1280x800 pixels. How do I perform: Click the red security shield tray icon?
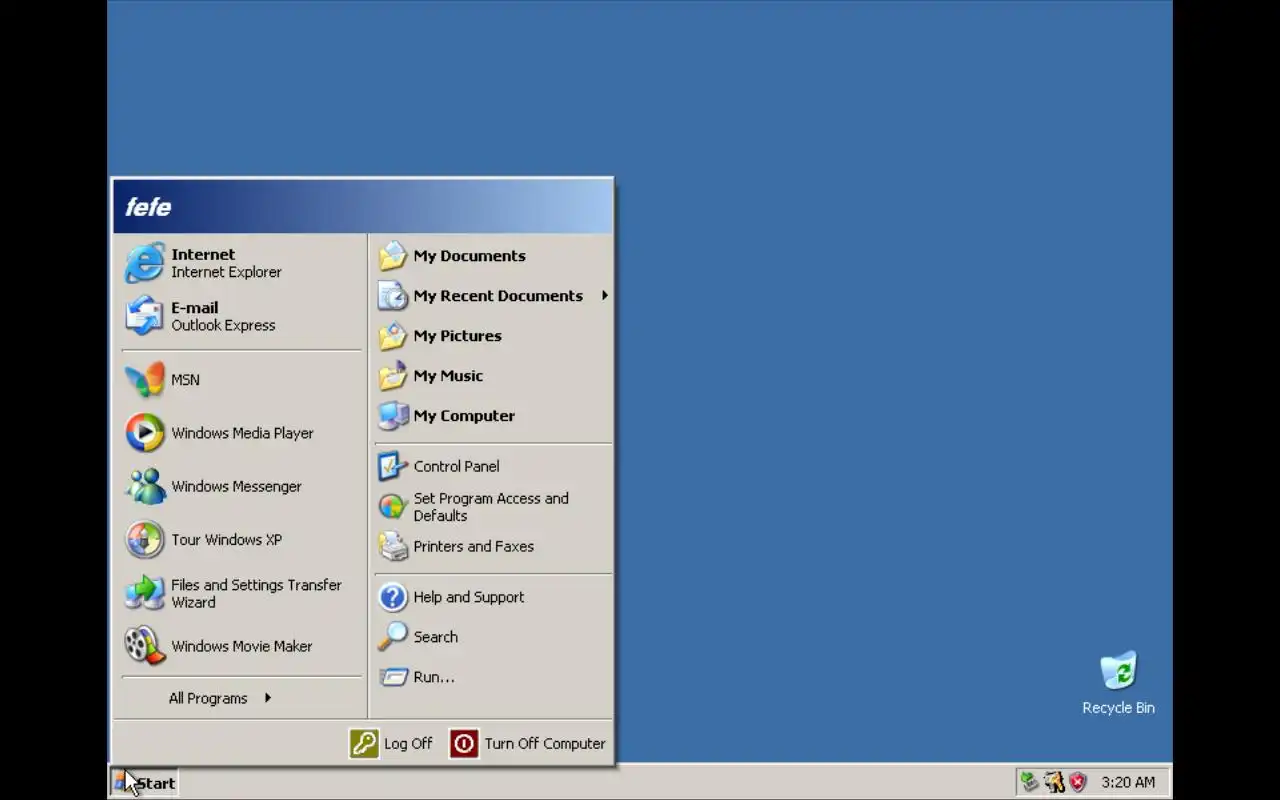(x=1078, y=782)
